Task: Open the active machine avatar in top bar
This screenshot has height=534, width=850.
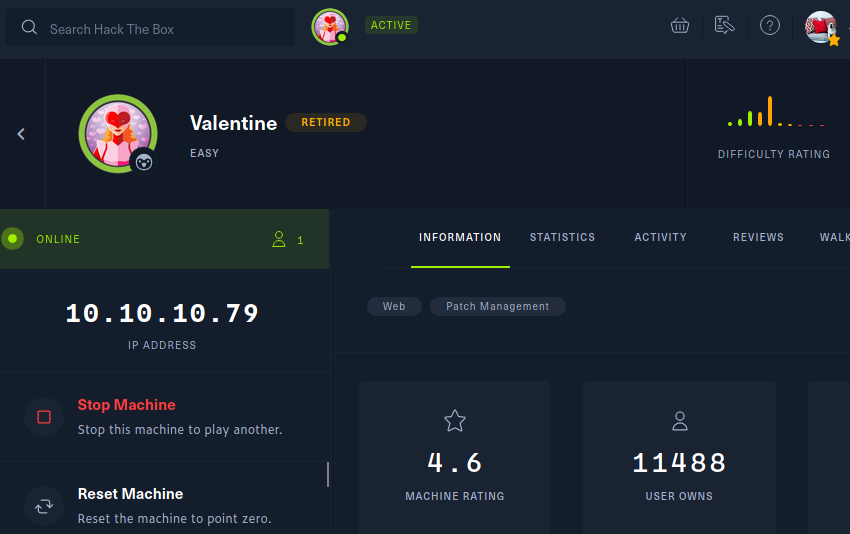Action: tap(330, 27)
